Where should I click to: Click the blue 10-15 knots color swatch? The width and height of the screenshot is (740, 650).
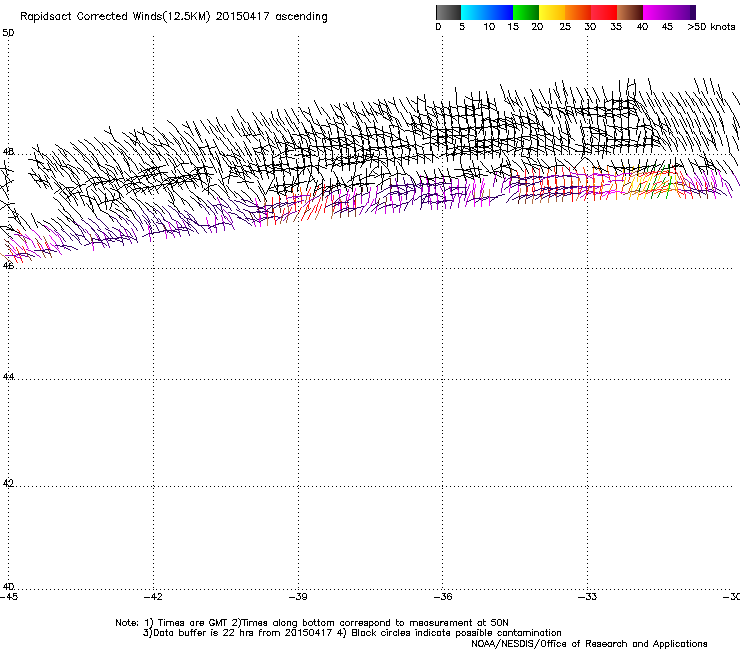click(500, 12)
